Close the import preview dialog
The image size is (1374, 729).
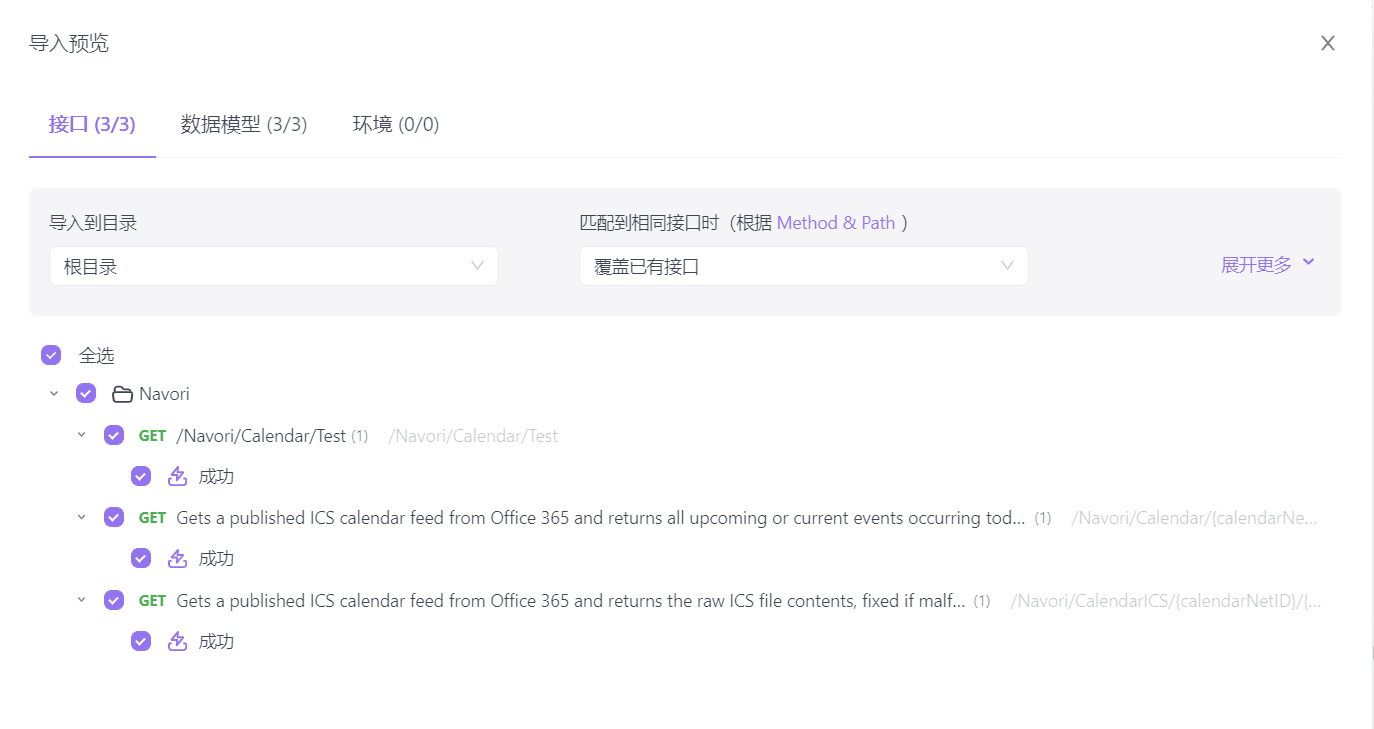[x=1328, y=43]
